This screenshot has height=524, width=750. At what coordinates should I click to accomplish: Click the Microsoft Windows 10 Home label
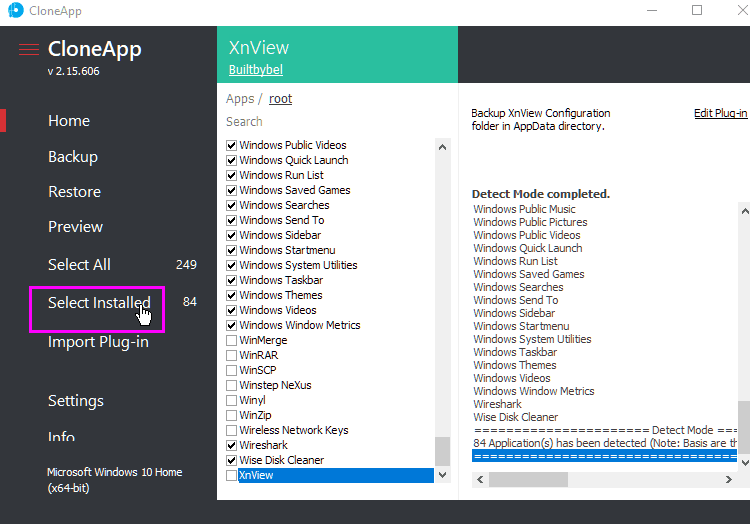pyautogui.click(x=115, y=480)
